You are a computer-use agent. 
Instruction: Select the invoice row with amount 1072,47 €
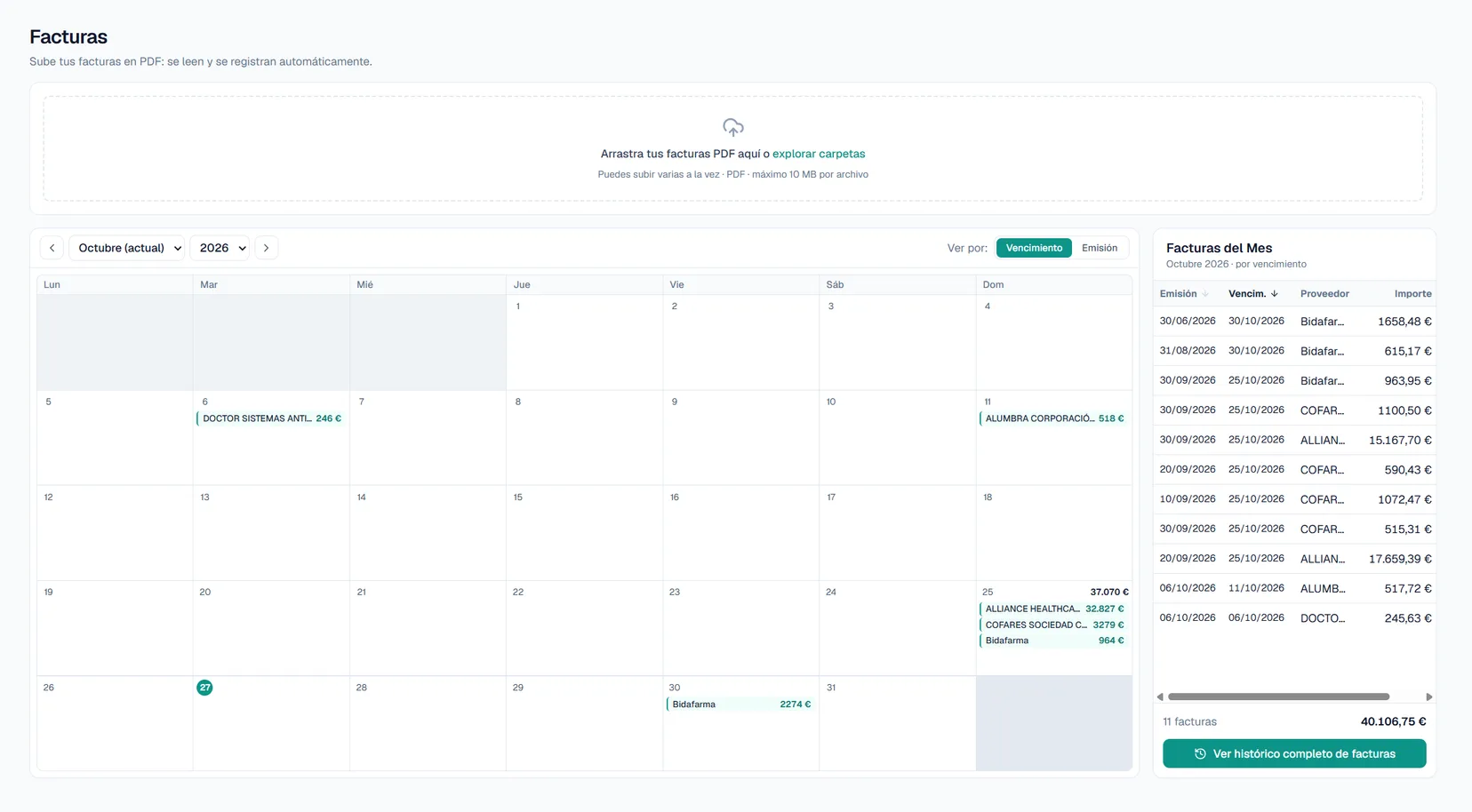pos(1294,499)
